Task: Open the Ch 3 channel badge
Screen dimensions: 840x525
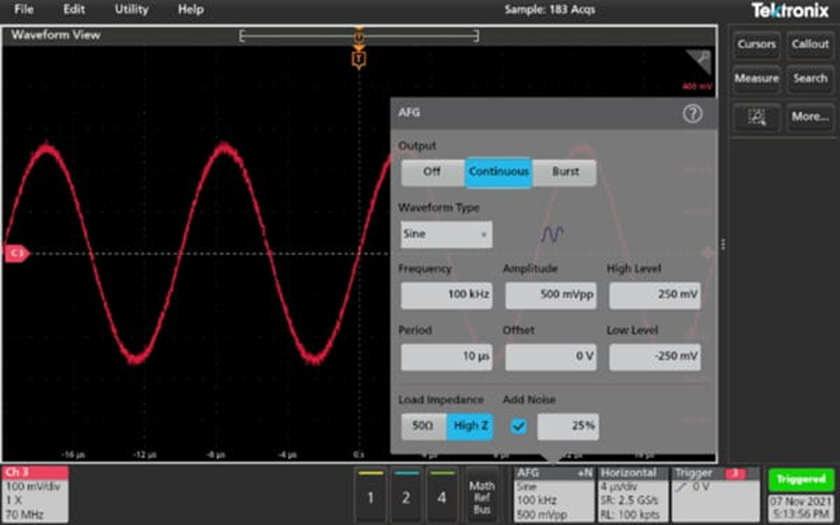Action: click(35, 494)
